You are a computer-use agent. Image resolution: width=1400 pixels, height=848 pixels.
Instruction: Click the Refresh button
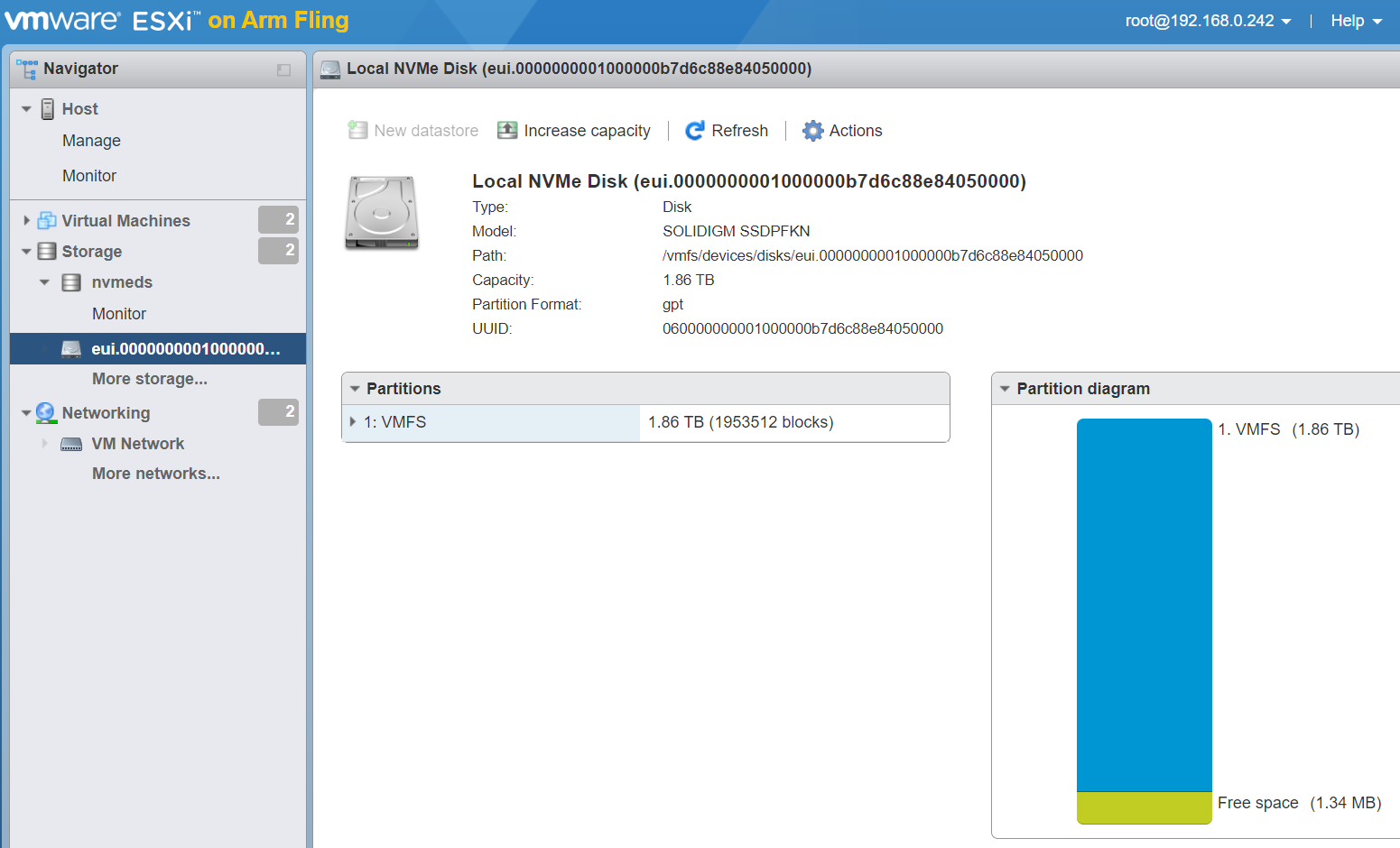click(727, 131)
